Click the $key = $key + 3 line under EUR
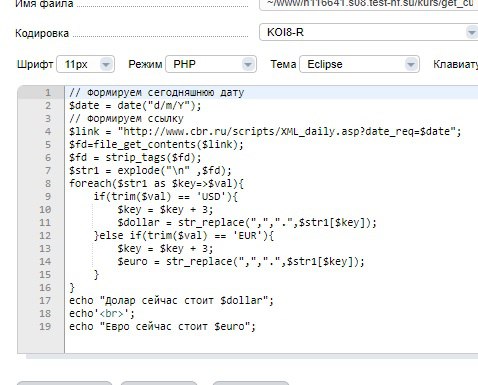478x385 pixels. point(165,248)
